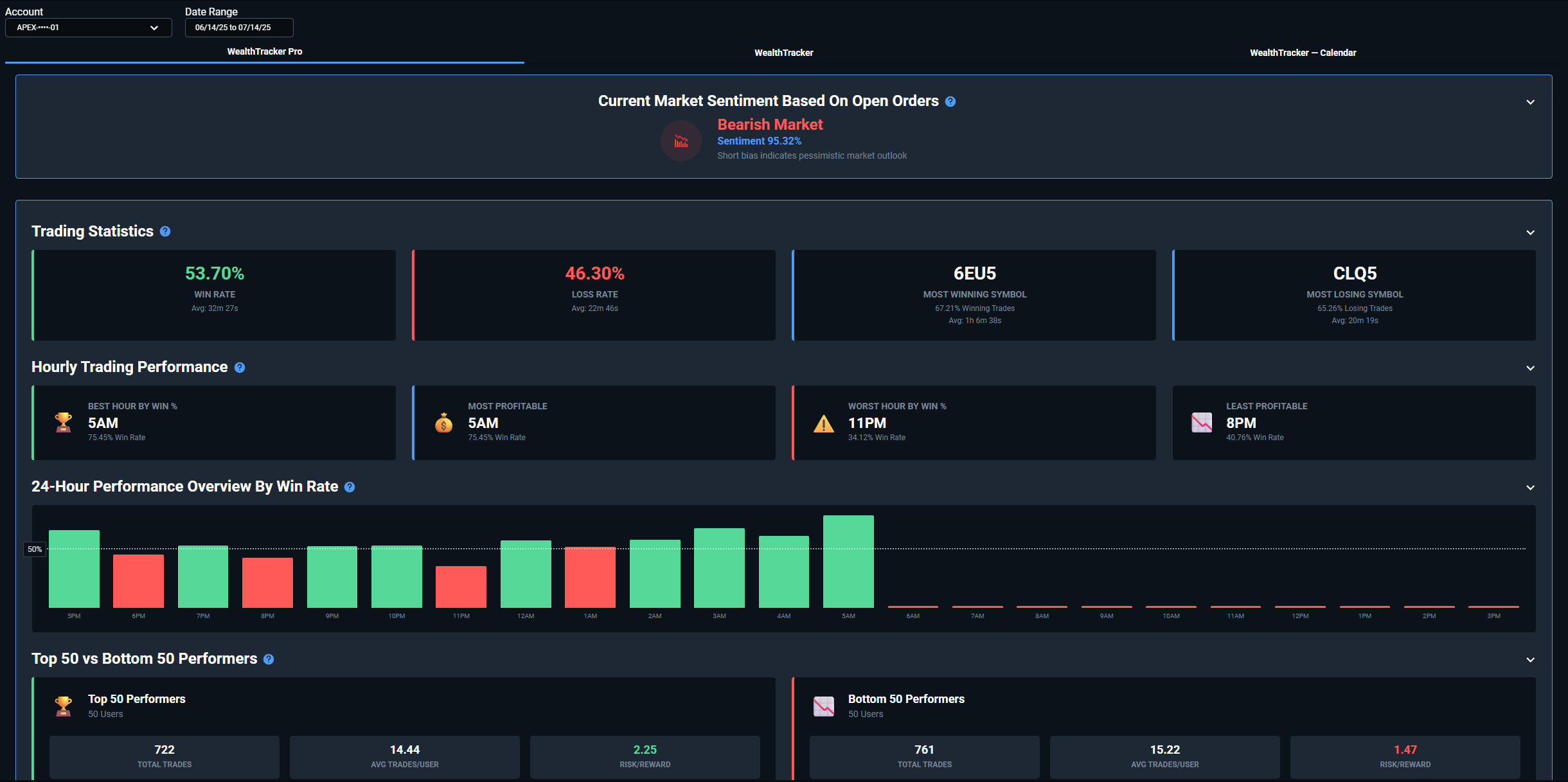Click the 15.22 Avg Trades/User tile
Image resolution: width=1568 pixels, height=782 pixels.
[x=1165, y=756]
